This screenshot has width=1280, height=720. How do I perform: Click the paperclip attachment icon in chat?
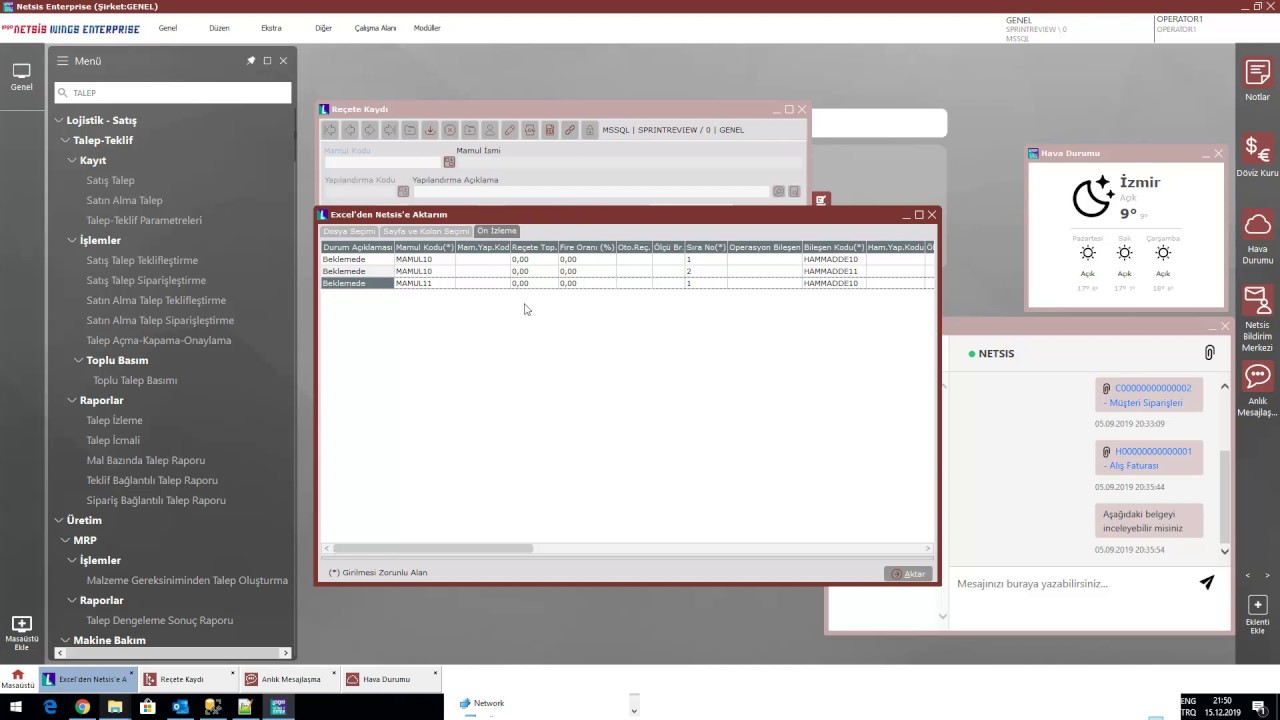pyautogui.click(x=1209, y=353)
